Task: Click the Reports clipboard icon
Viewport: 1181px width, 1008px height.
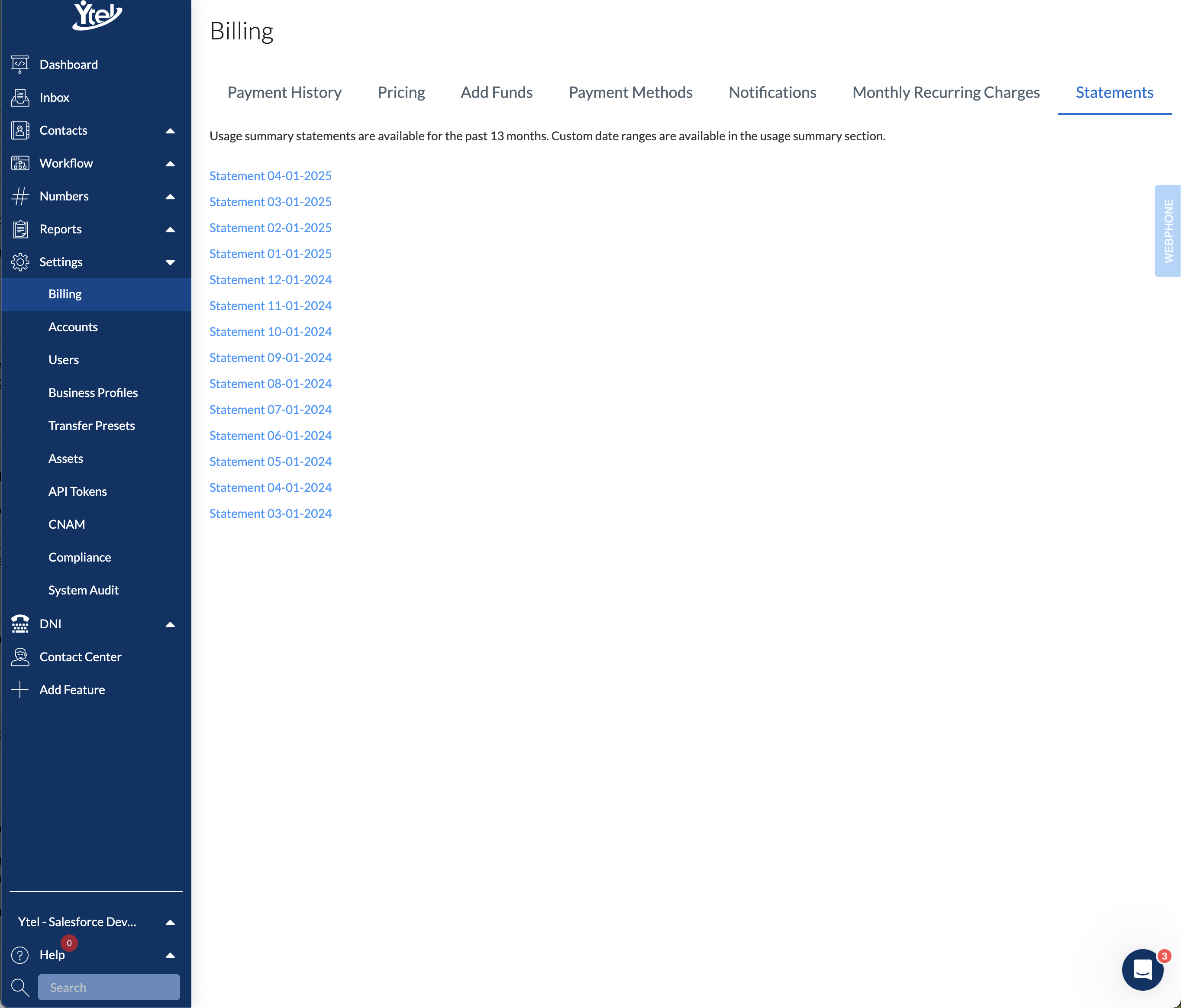Action: click(x=20, y=229)
